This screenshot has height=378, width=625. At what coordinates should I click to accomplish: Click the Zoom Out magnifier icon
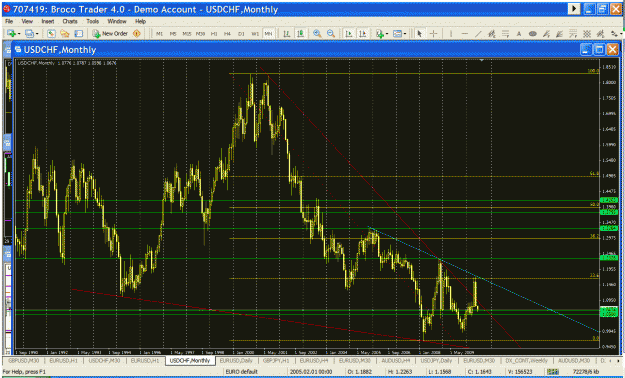331,34
